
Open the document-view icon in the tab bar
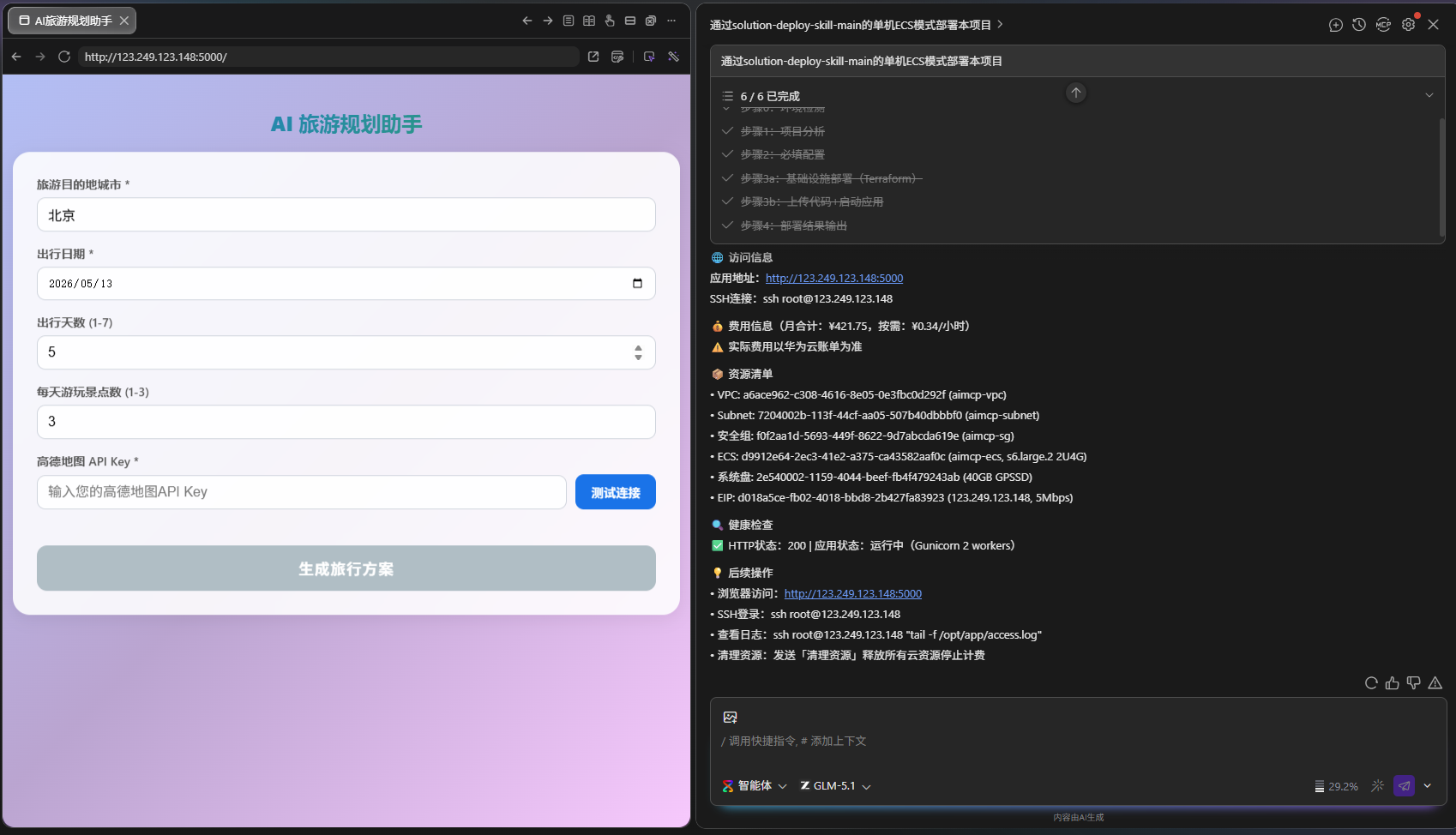(x=569, y=21)
